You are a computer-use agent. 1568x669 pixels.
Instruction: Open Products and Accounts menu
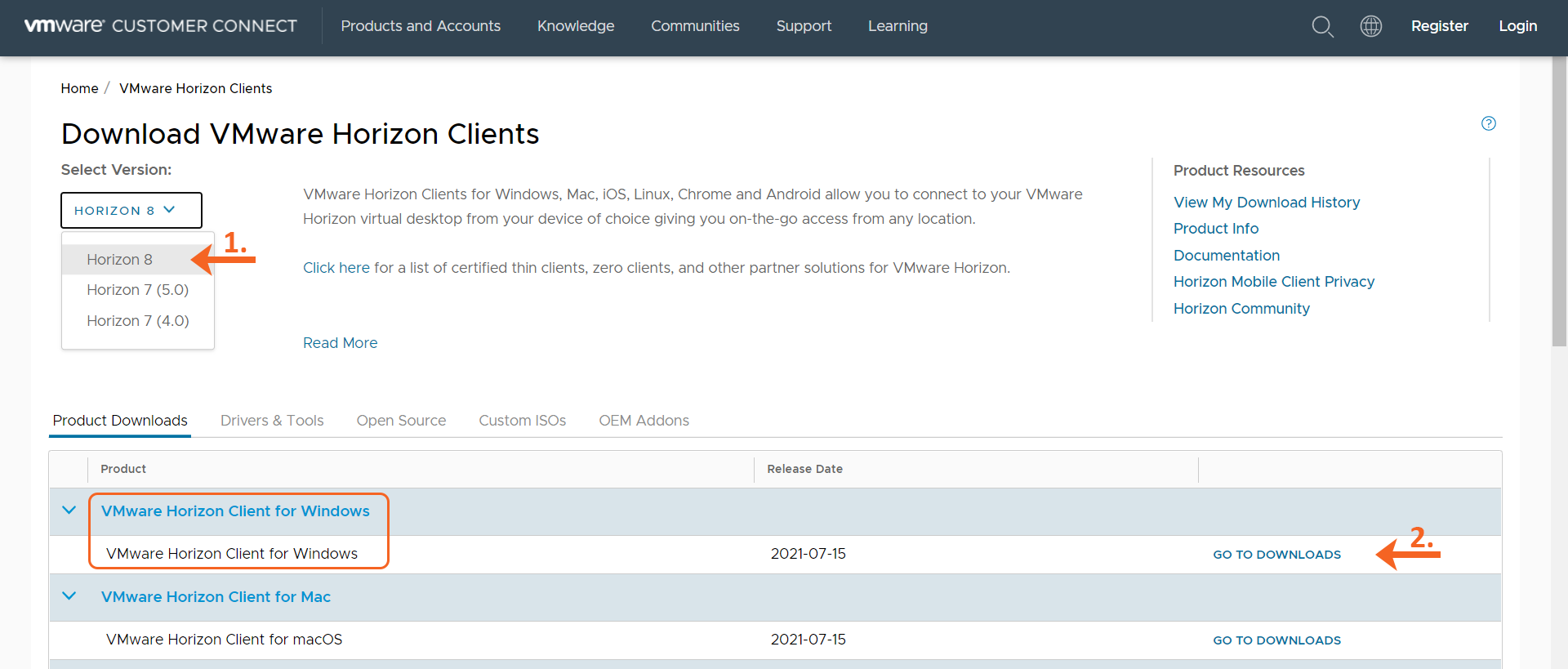pyautogui.click(x=421, y=26)
